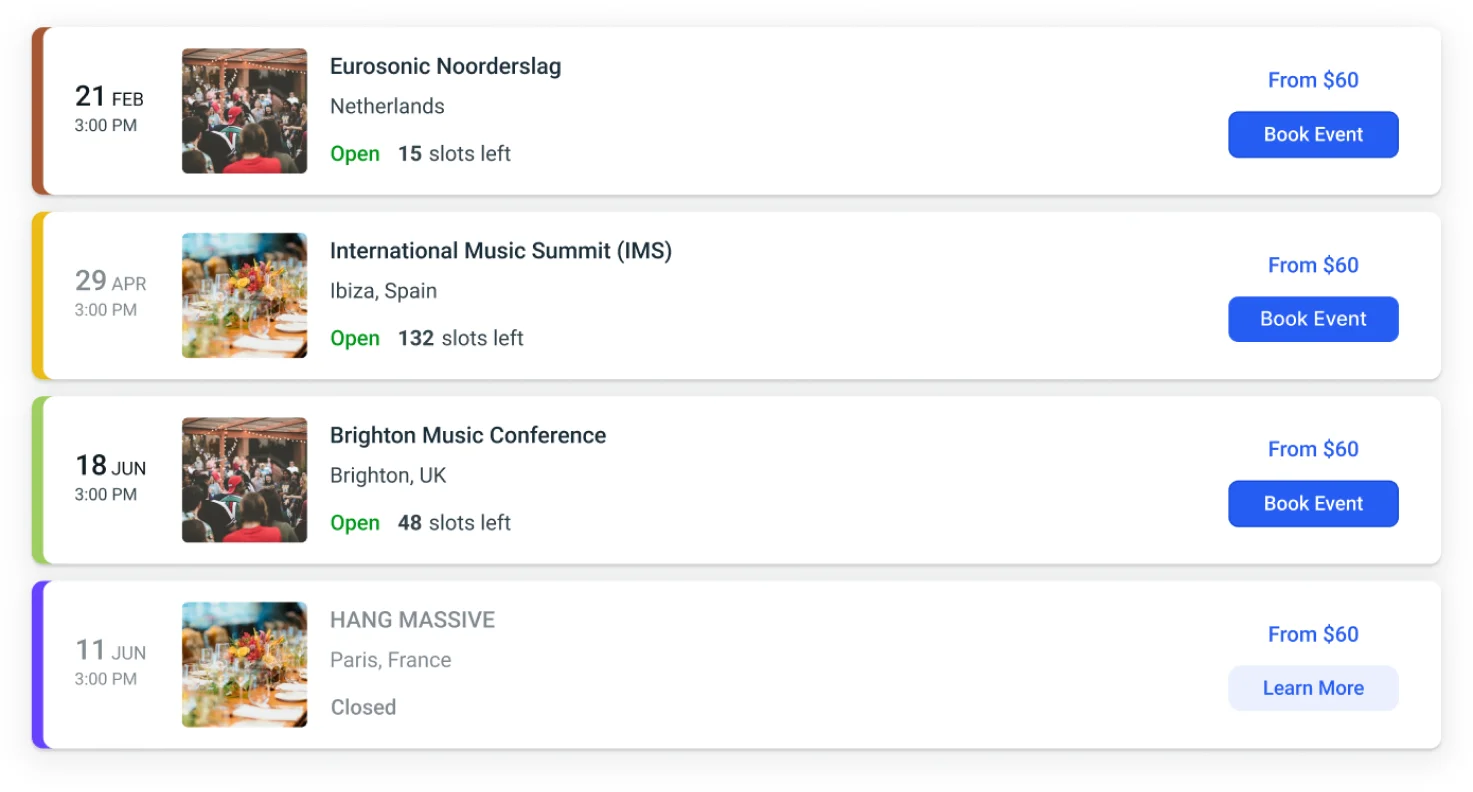Click the Closed status label on HANG MASSIVE
Viewport: 1473px width, 792px height.
[363, 707]
